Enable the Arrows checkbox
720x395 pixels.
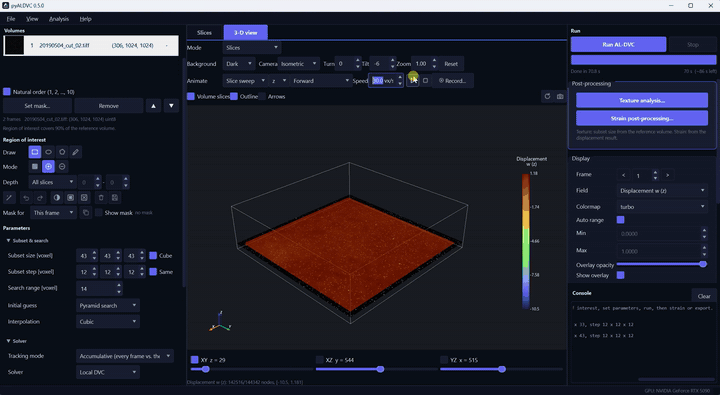[x=262, y=96]
